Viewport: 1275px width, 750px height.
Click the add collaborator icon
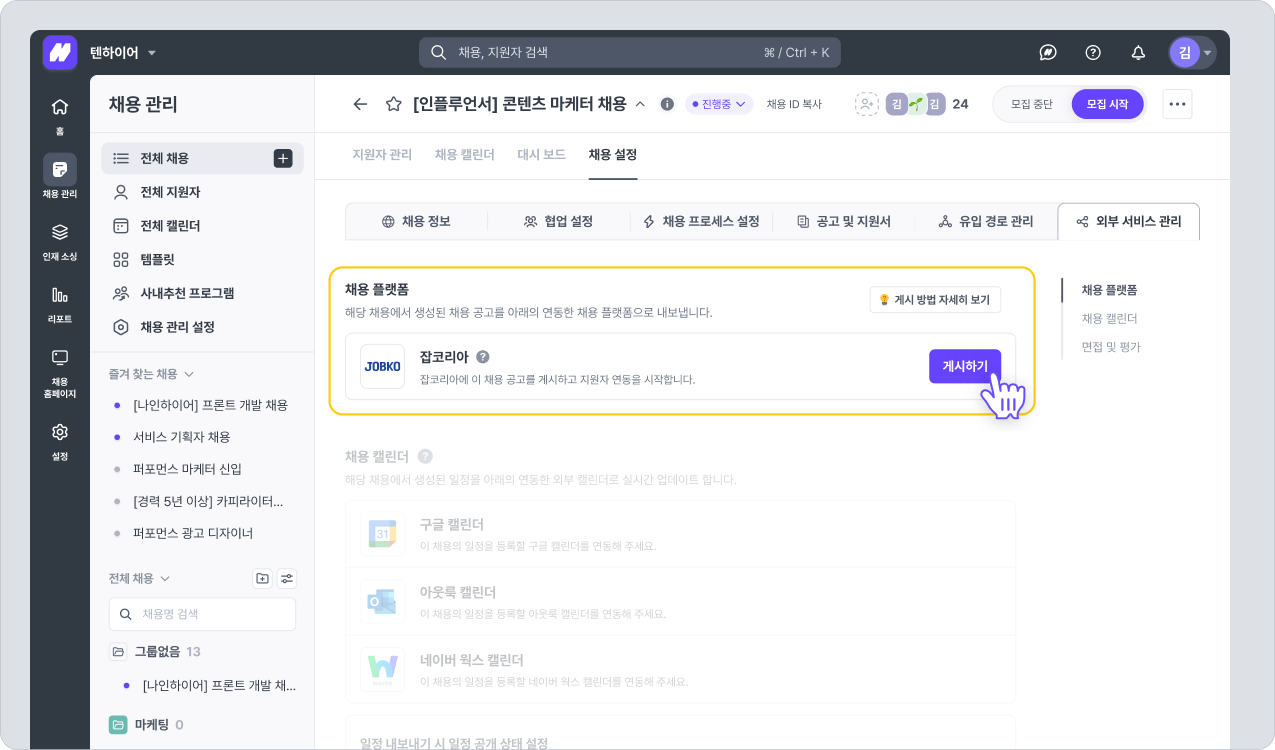tap(867, 104)
